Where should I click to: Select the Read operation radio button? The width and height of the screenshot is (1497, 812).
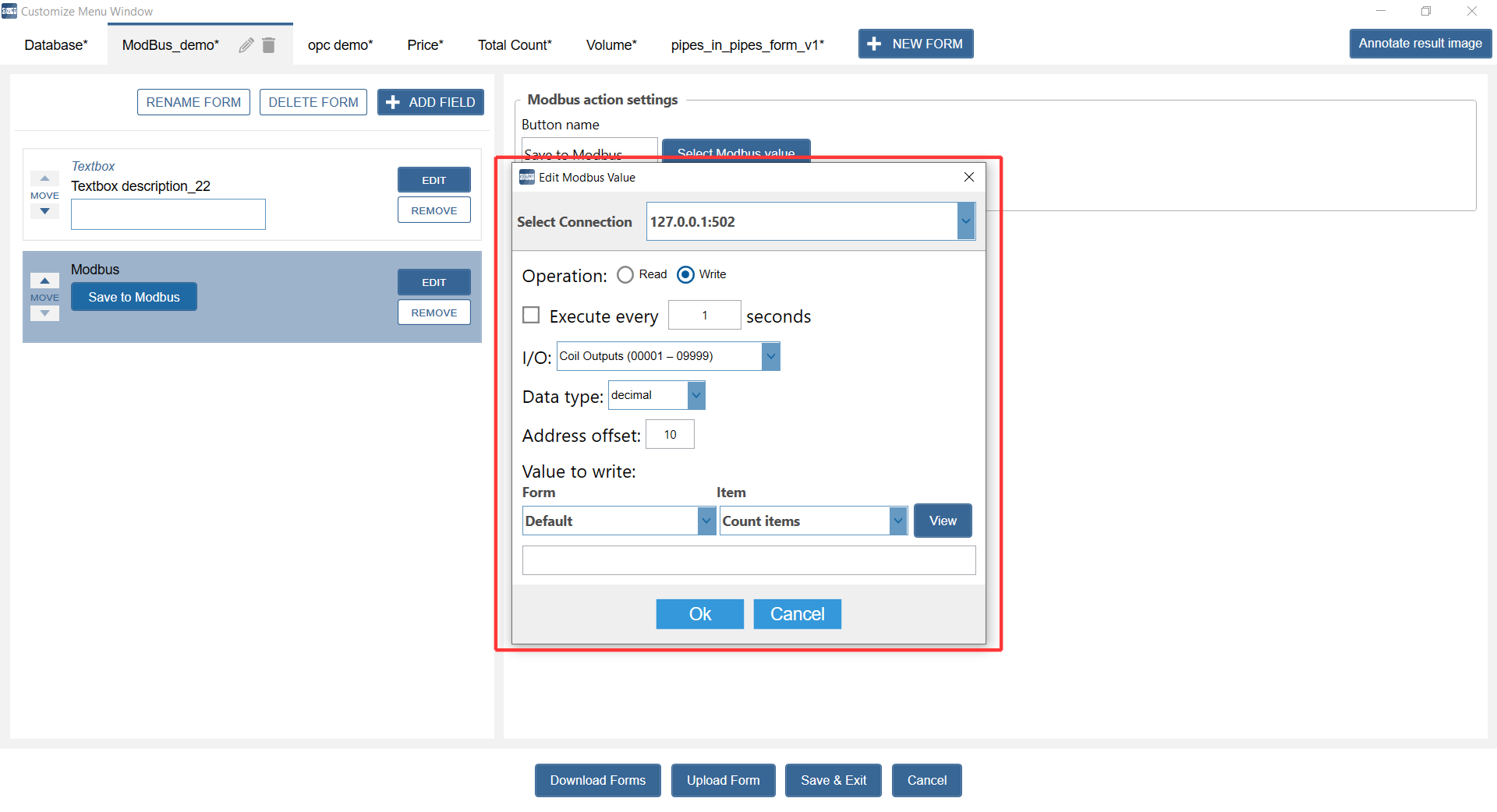(625, 275)
